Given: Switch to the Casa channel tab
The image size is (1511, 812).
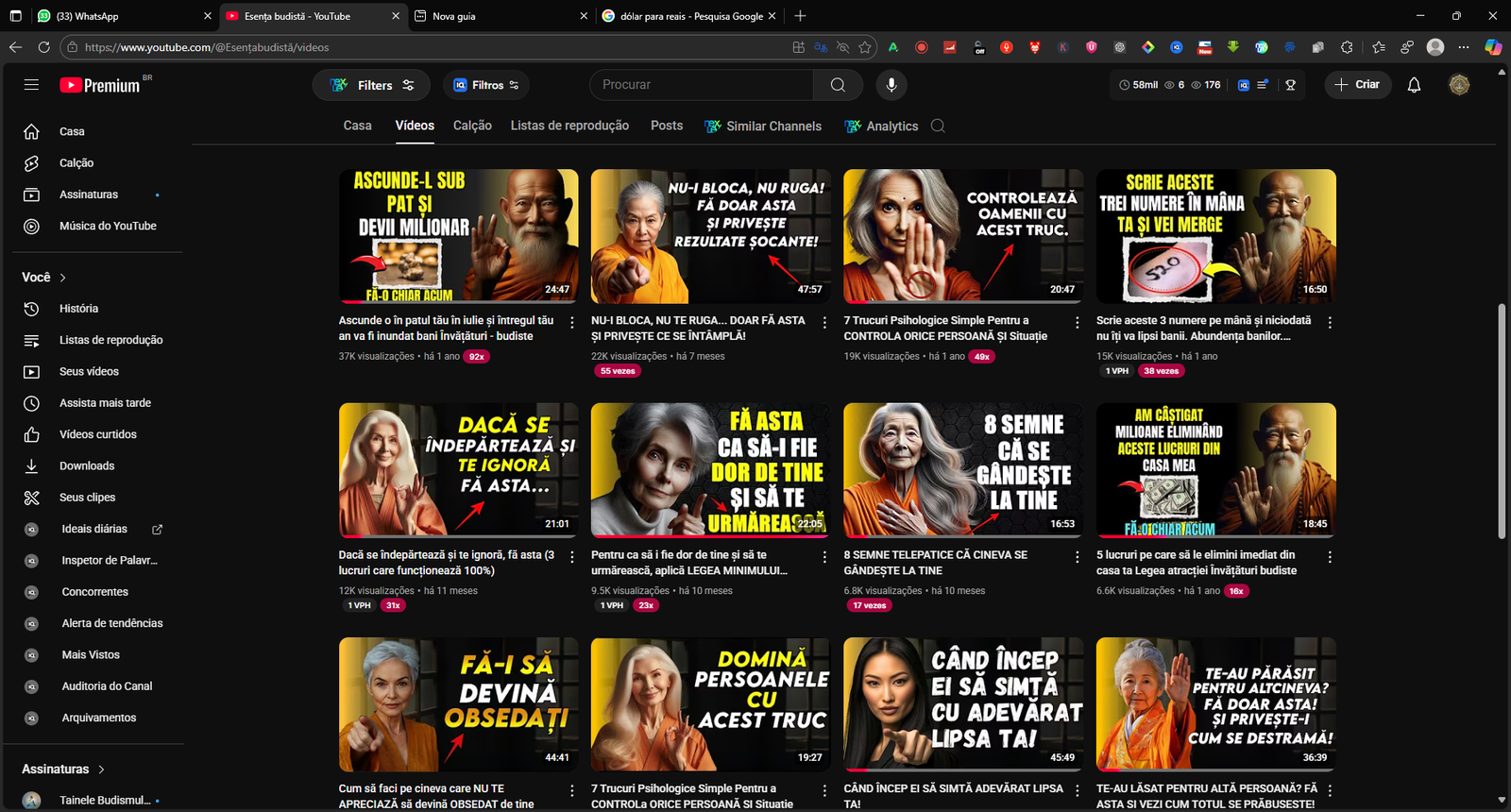Looking at the screenshot, I should [x=357, y=126].
